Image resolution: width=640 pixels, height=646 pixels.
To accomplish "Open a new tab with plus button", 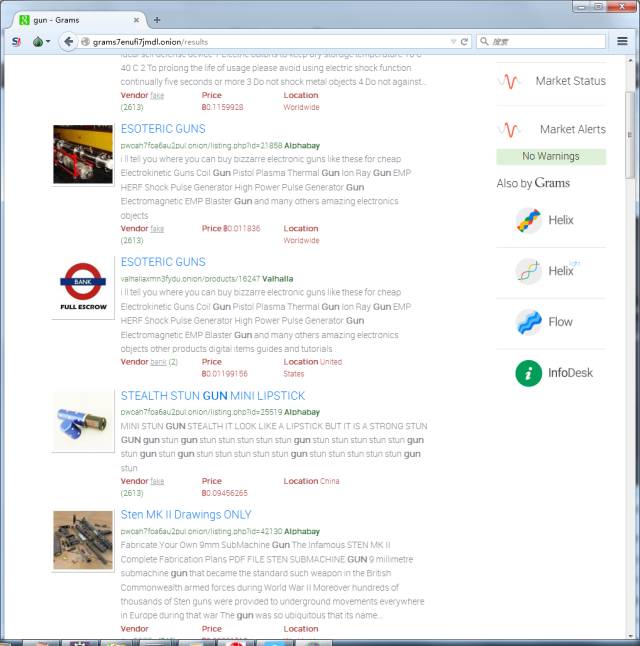I will click(x=157, y=20).
